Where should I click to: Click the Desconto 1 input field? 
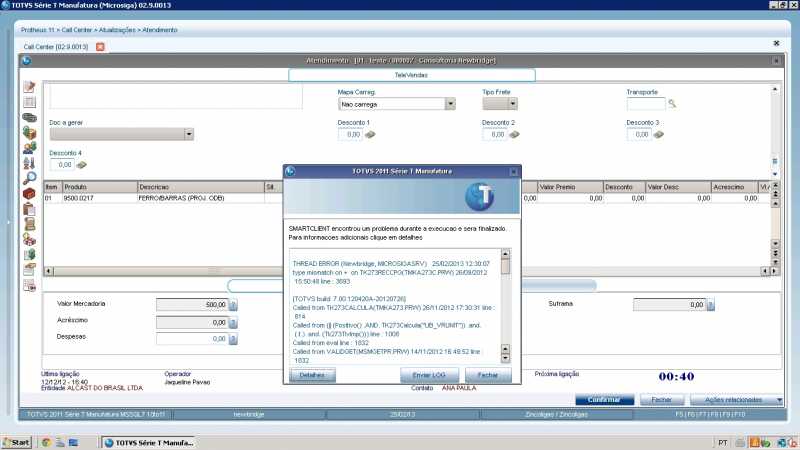(x=351, y=135)
